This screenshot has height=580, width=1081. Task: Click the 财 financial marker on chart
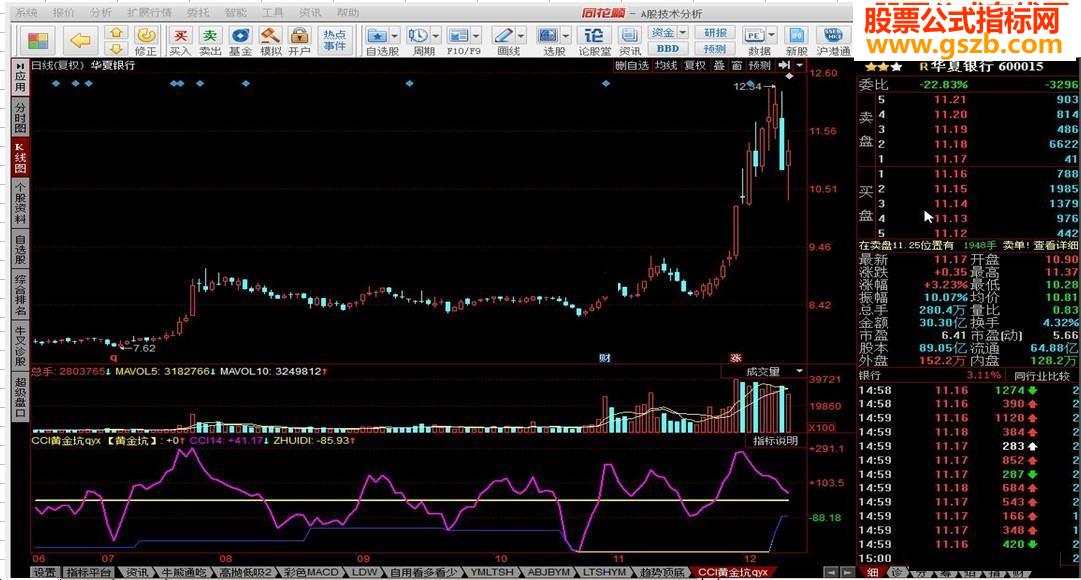604,358
